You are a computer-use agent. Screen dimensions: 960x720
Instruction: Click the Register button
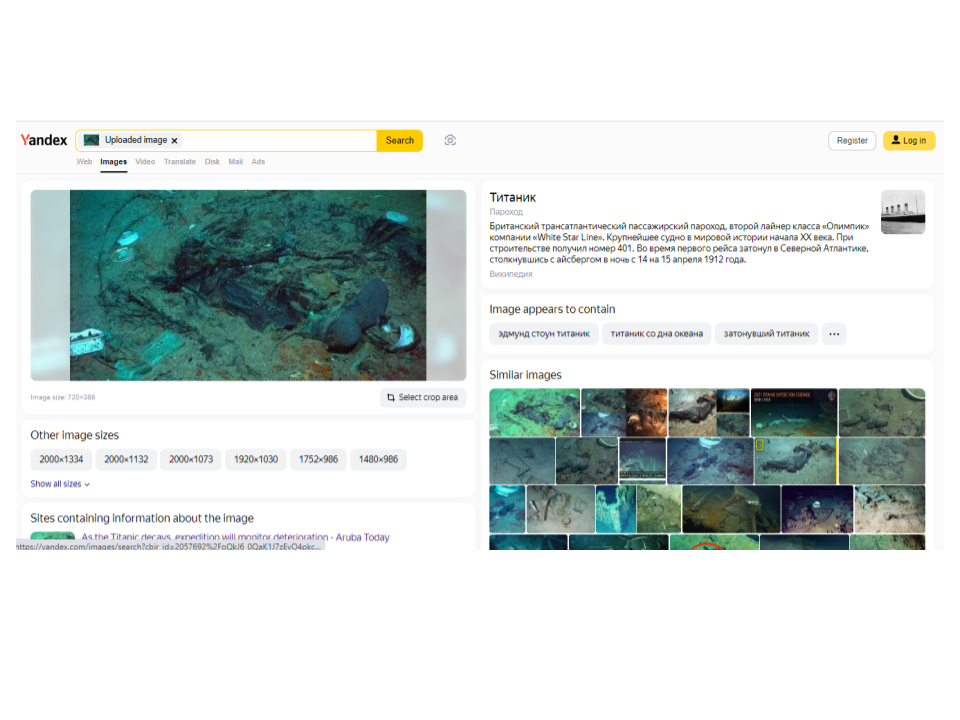852,141
